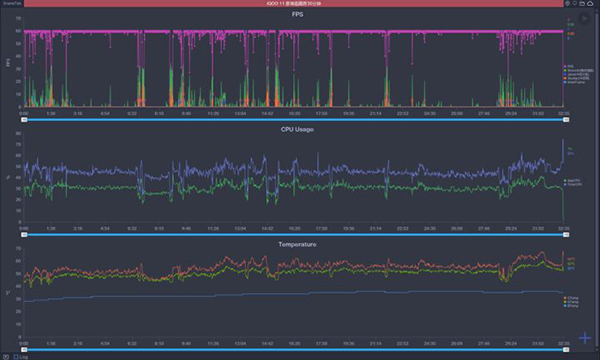Image resolution: width=600 pixels, height=360 pixels.
Task: Click the FPS chart title
Action: point(297,15)
